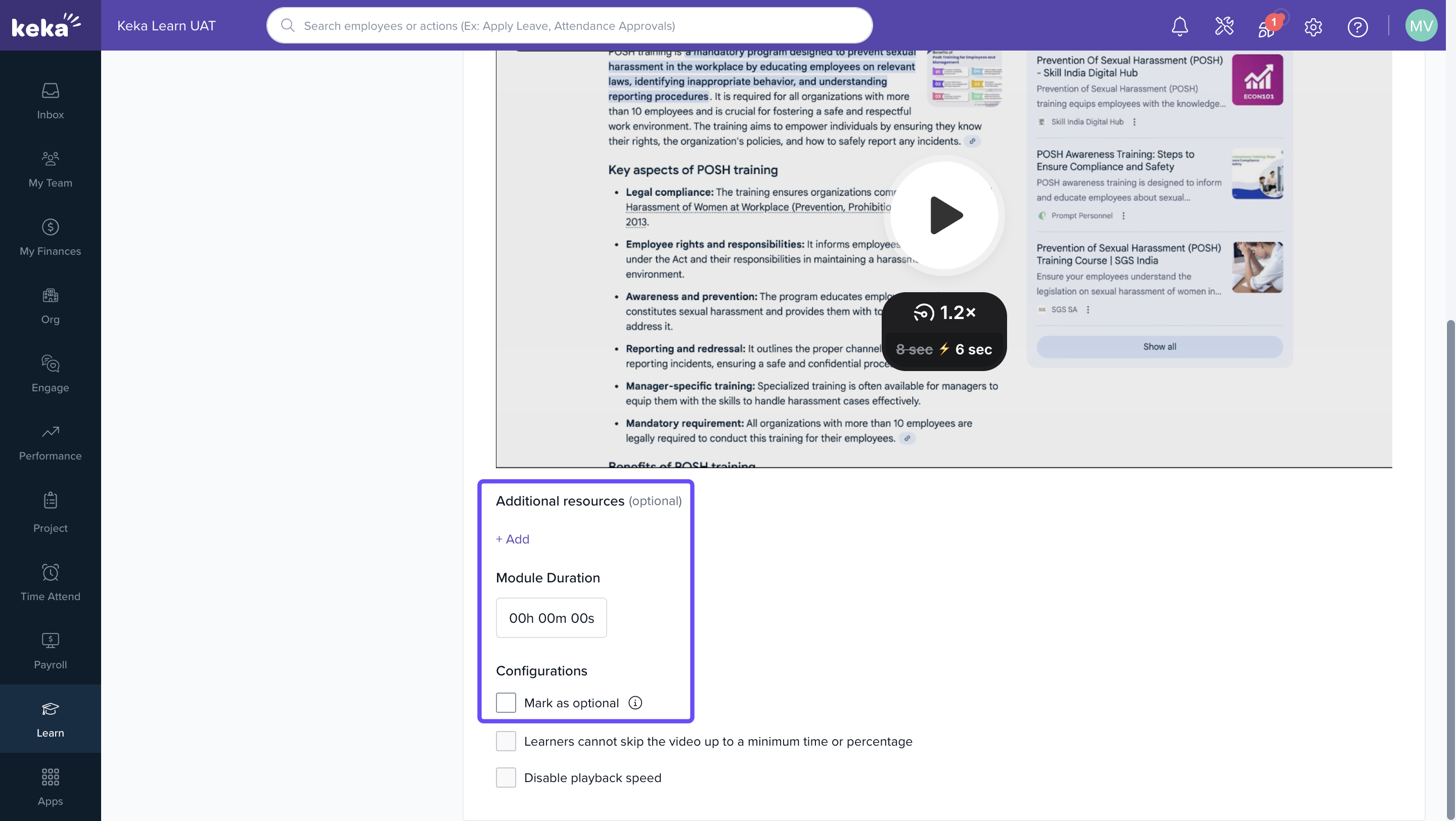Open the settings gear icon

click(x=1313, y=27)
